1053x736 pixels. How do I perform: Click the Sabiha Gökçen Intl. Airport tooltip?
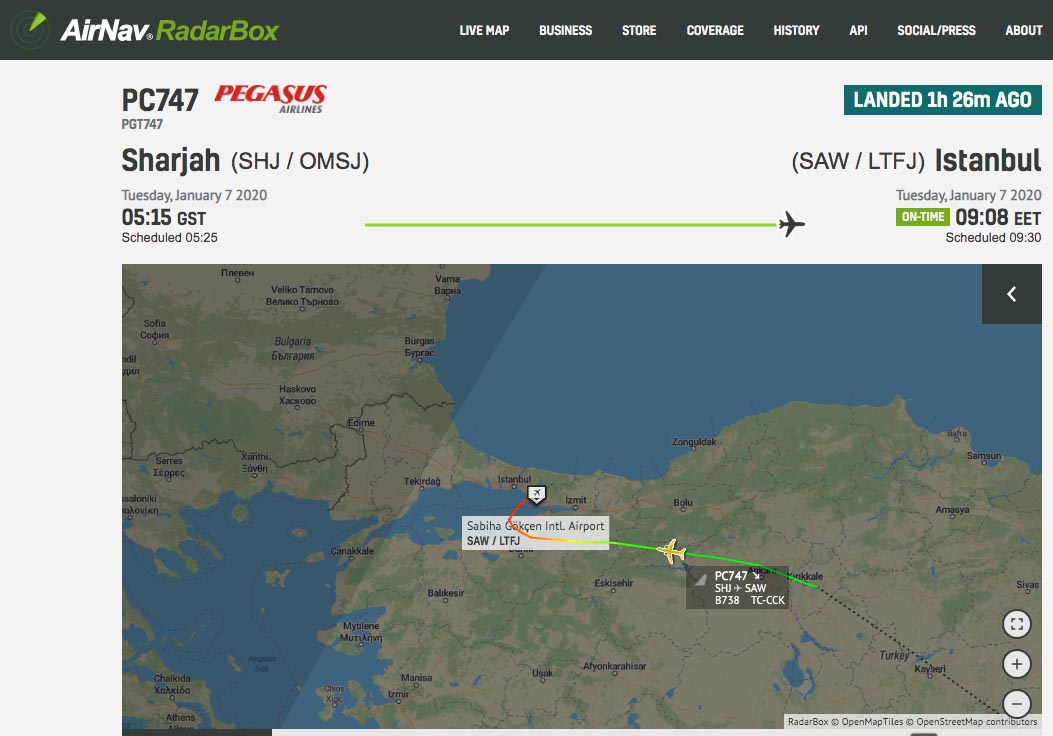(x=535, y=533)
